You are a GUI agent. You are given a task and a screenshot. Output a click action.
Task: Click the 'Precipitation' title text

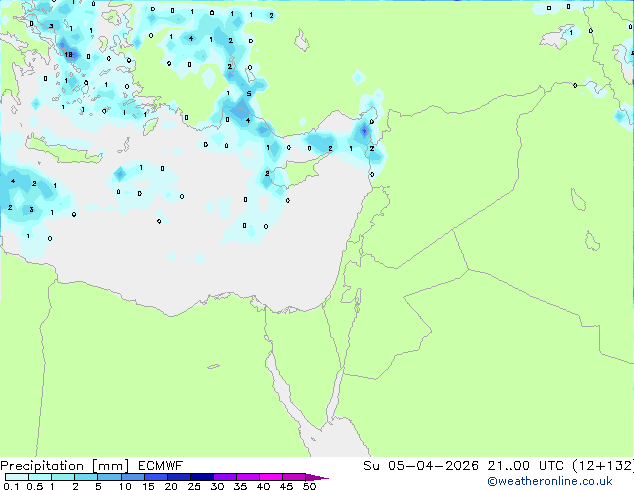[42, 466]
